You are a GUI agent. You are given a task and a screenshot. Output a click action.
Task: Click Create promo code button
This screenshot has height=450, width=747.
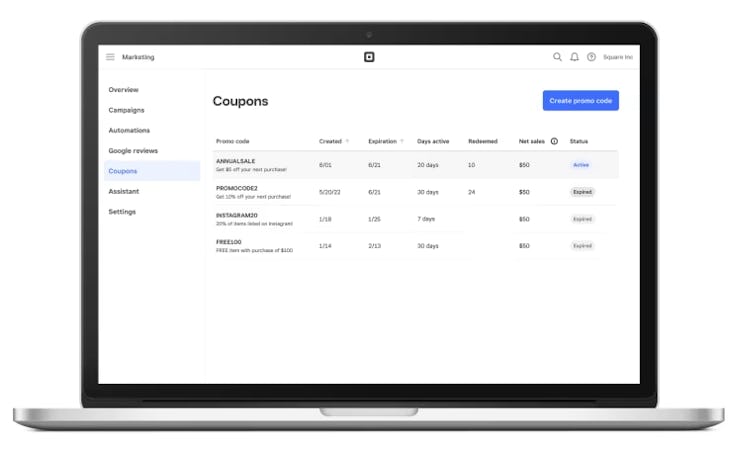point(581,100)
